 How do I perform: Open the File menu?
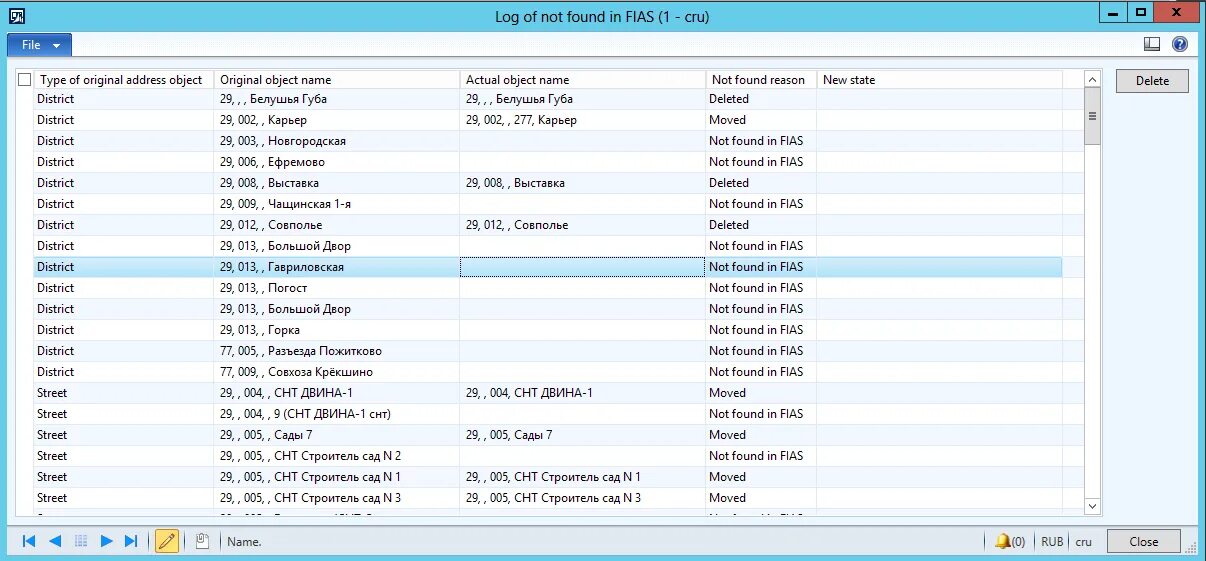tap(39, 45)
